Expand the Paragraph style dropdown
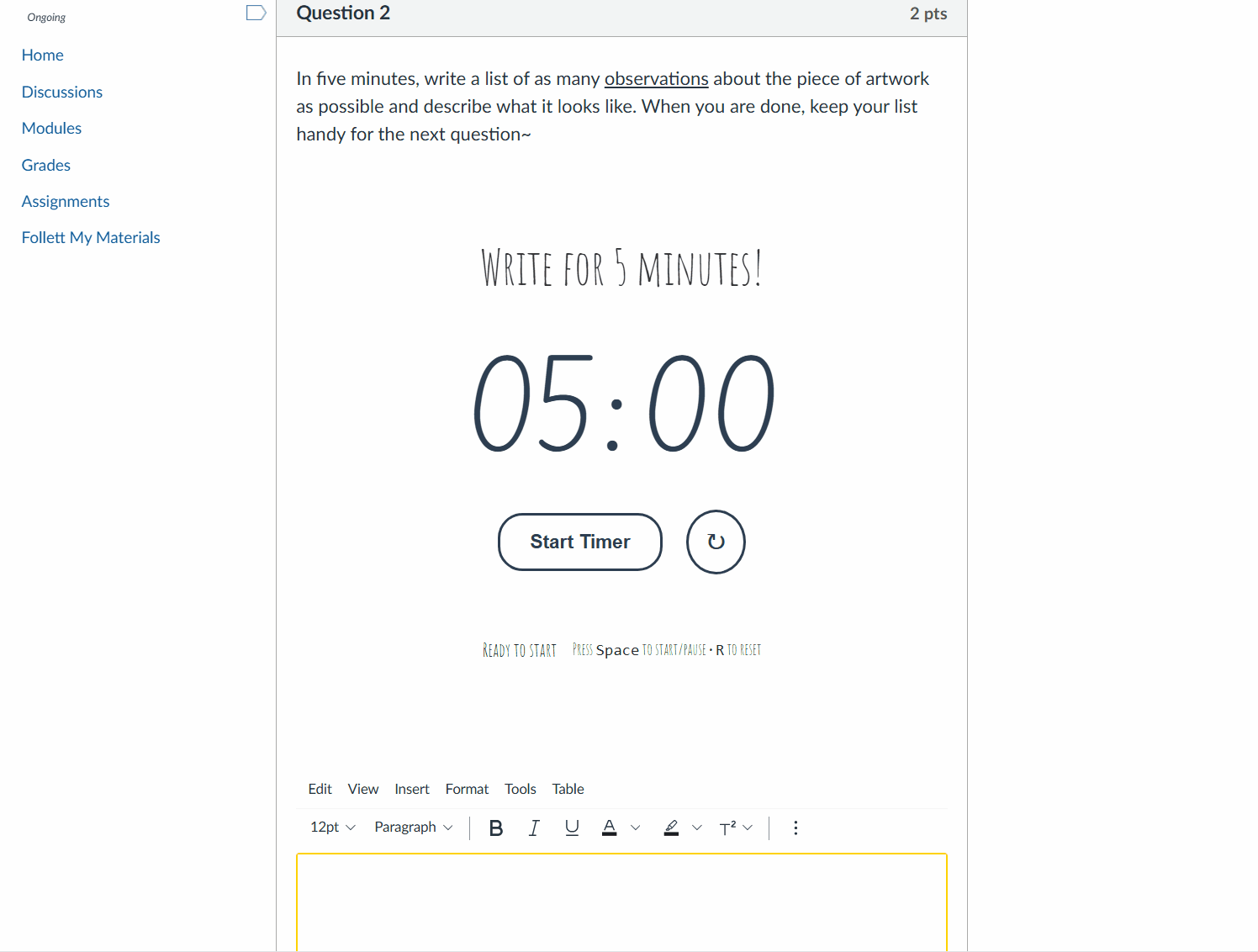The width and height of the screenshot is (1258, 952). point(413,828)
